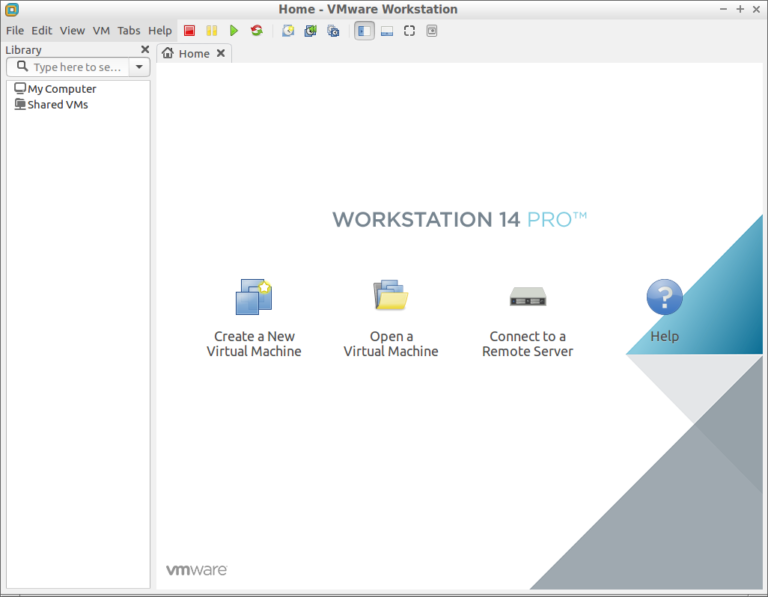Open the Edit menu
Screen dimensions: 768x597
42,30
